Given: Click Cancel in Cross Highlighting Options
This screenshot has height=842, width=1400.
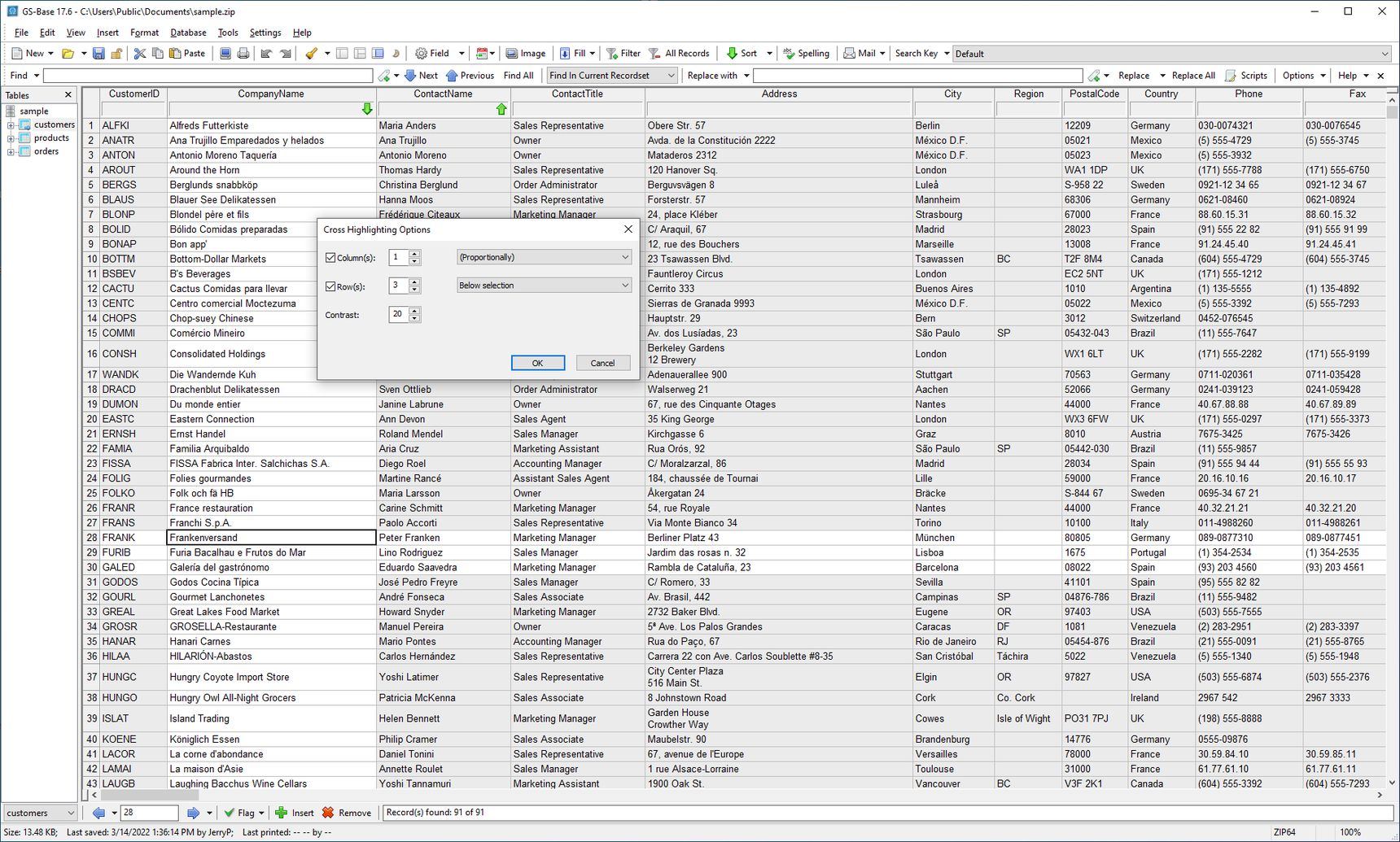Looking at the screenshot, I should click(x=603, y=363).
